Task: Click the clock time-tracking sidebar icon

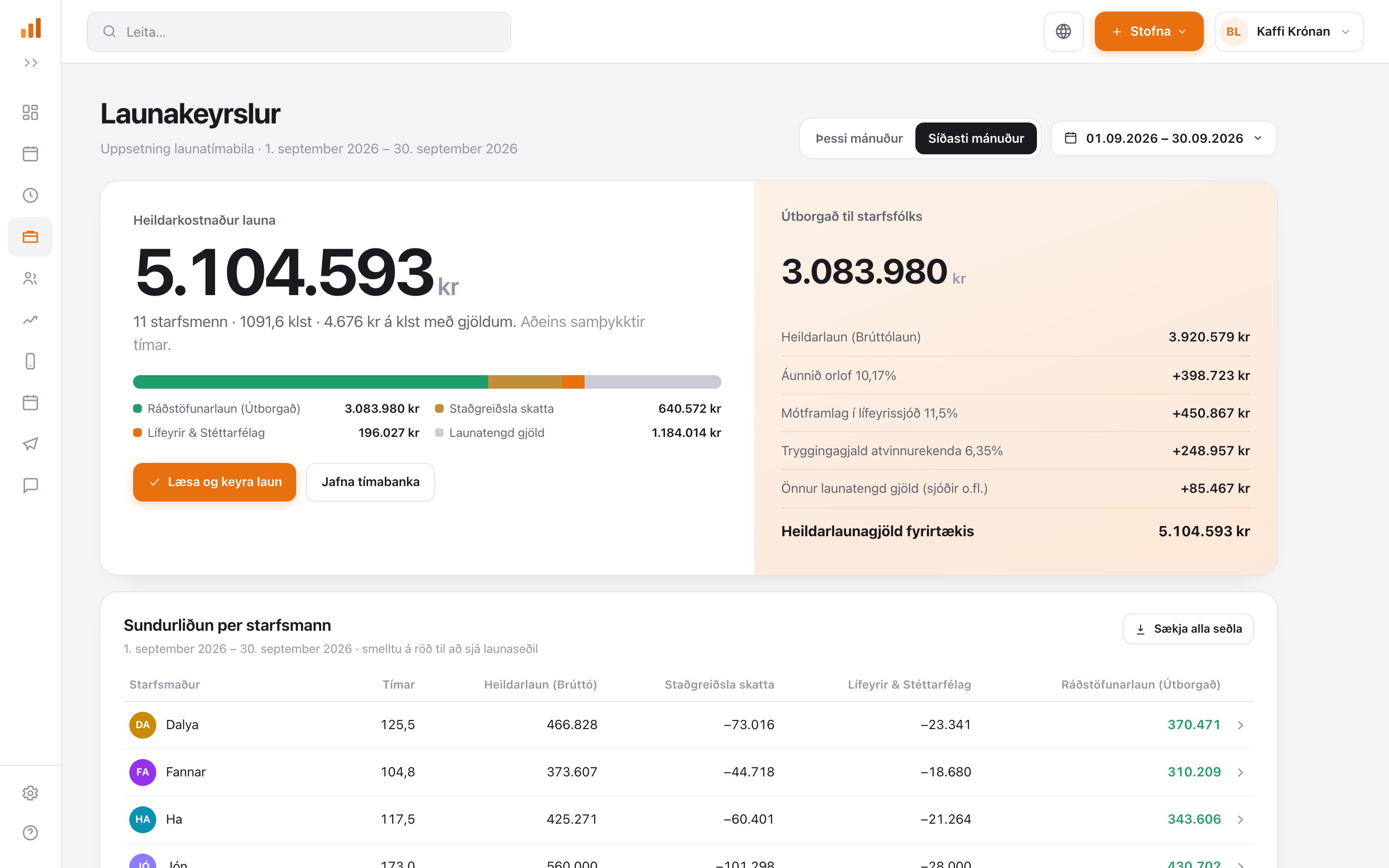Action: pyautogui.click(x=30, y=195)
